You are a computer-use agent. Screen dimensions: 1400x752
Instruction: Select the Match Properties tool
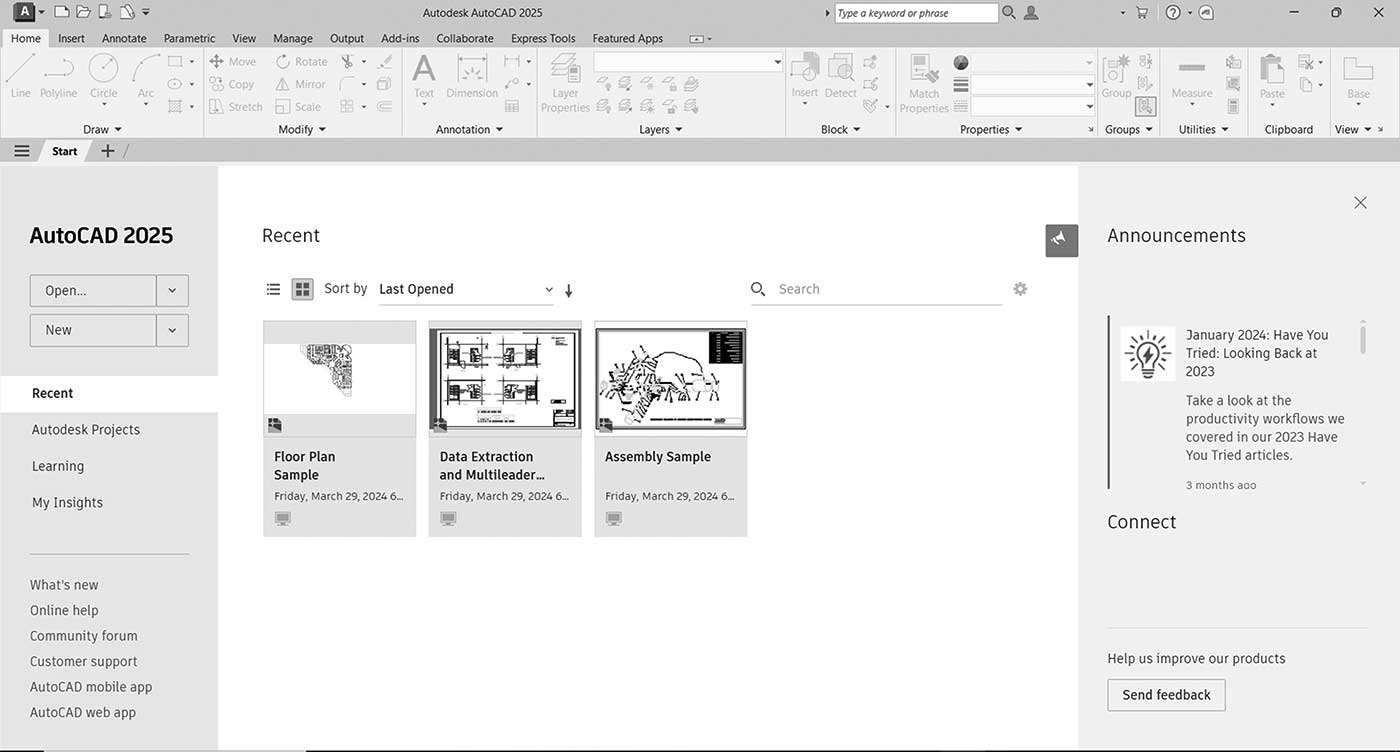(924, 83)
